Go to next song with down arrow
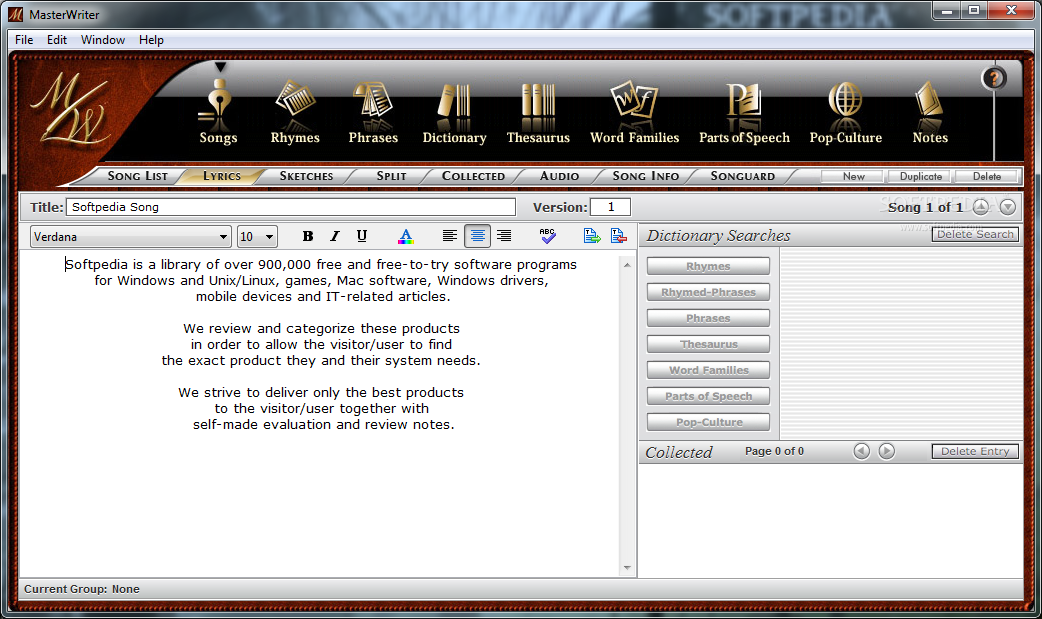 [1008, 207]
